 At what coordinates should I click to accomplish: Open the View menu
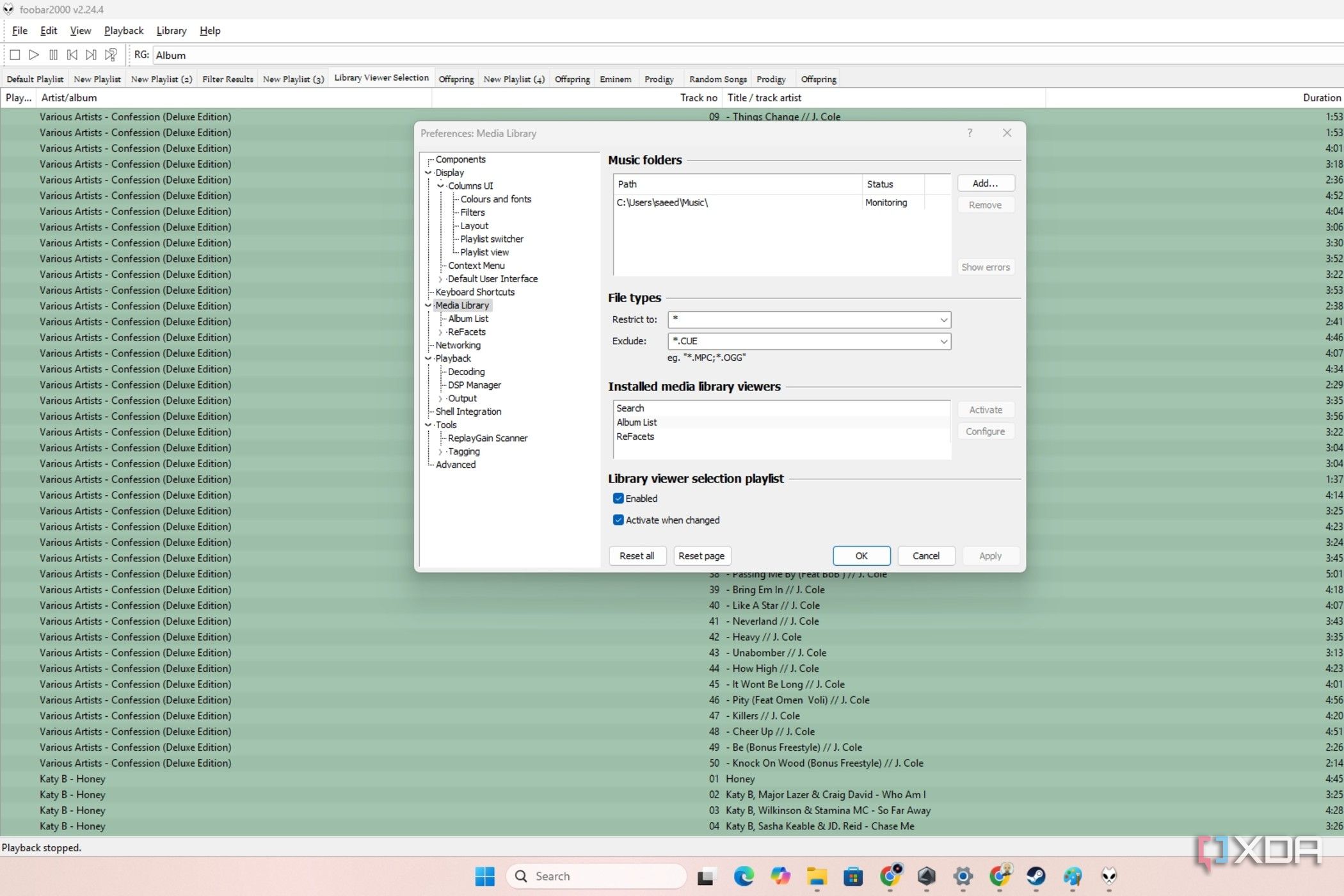(x=81, y=30)
